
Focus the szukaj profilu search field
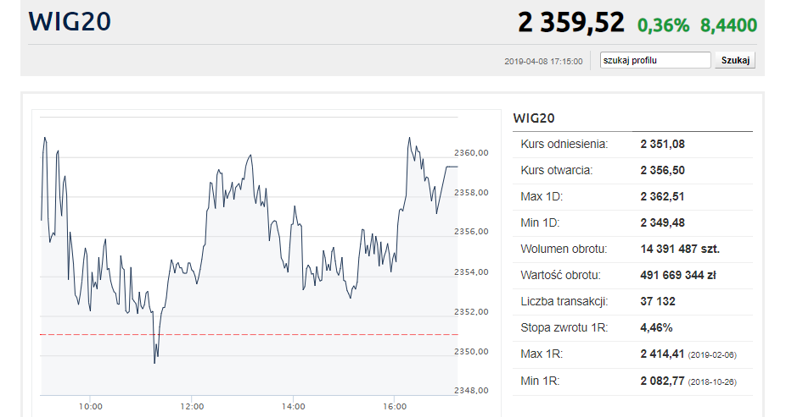point(655,60)
